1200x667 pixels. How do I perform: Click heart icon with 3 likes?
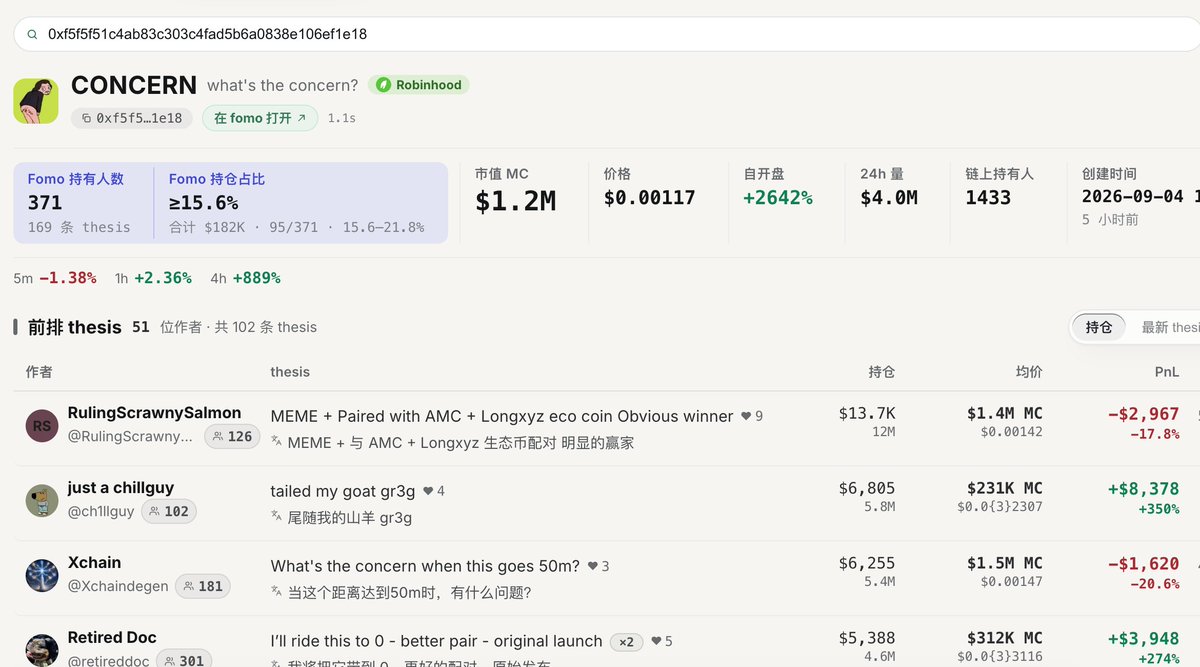pyautogui.click(x=592, y=566)
